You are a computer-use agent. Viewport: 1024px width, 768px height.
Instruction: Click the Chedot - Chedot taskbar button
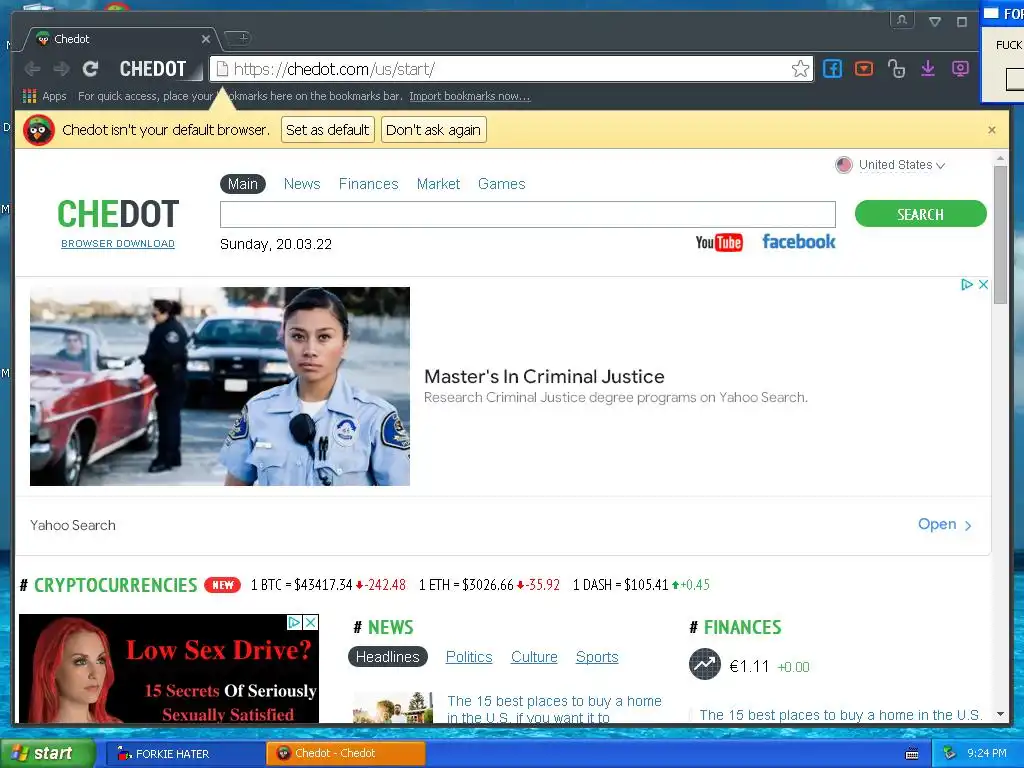pyautogui.click(x=345, y=754)
